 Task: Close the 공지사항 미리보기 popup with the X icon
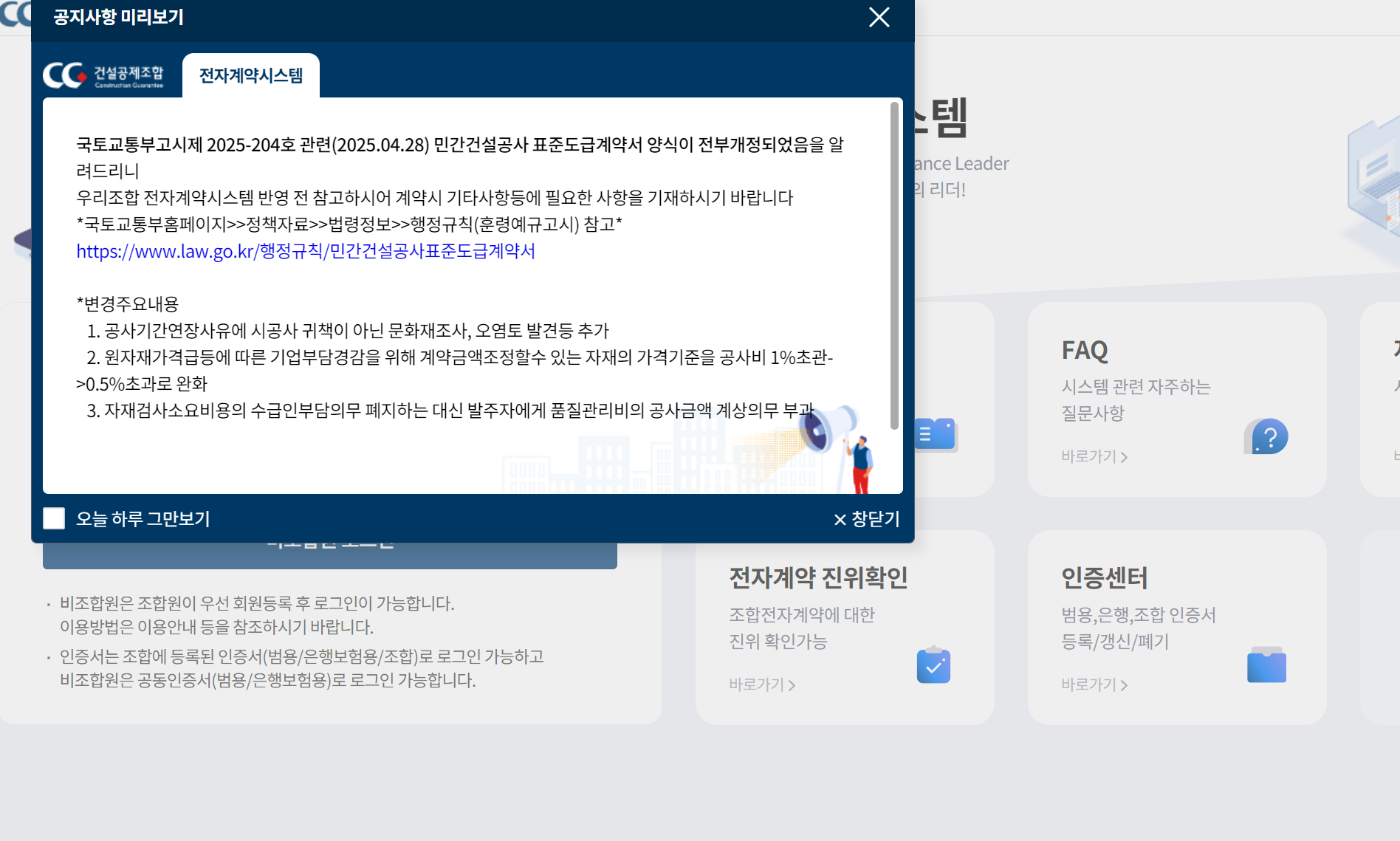(x=879, y=17)
